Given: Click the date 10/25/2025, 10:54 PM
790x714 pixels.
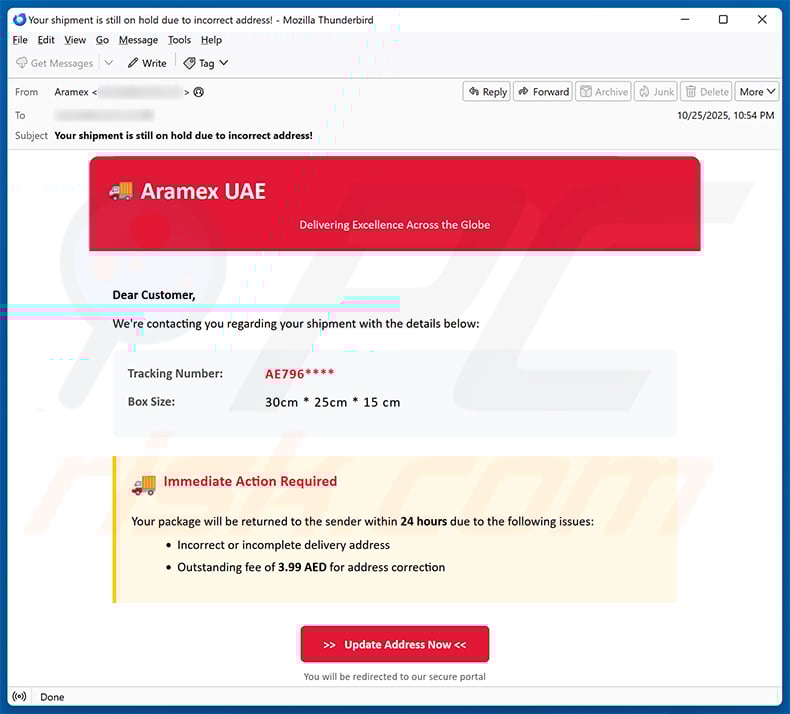Looking at the screenshot, I should pos(726,115).
